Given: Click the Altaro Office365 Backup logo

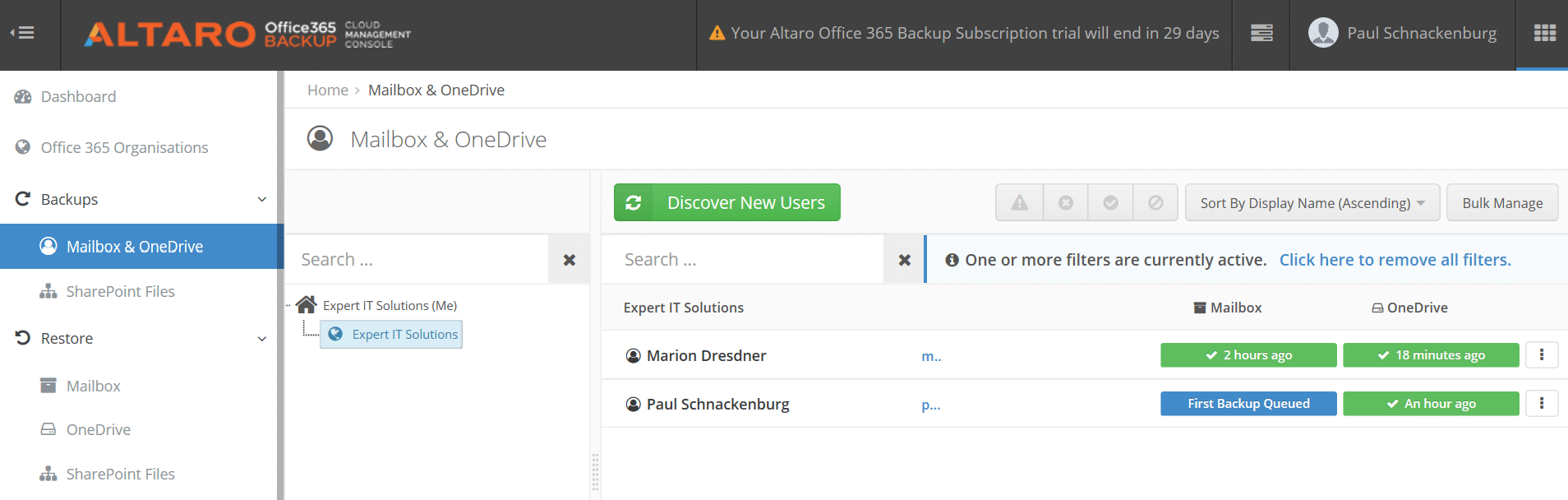Looking at the screenshot, I should 247,35.
